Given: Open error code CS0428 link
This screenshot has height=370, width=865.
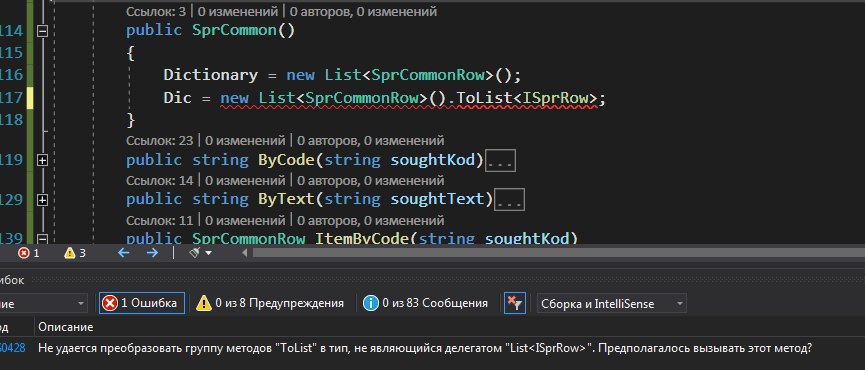Looking at the screenshot, I should (12, 348).
